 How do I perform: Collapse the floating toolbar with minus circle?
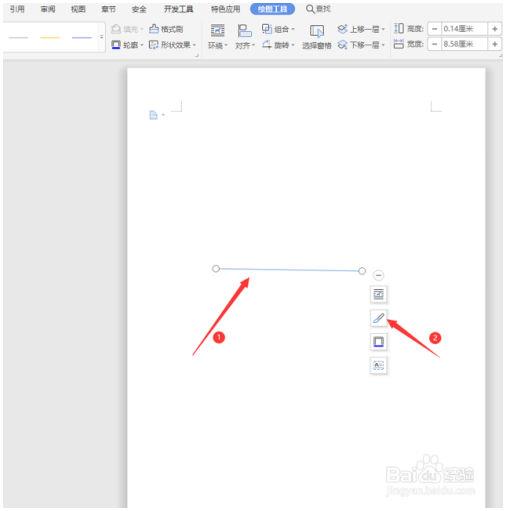pyautogui.click(x=378, y=275)
